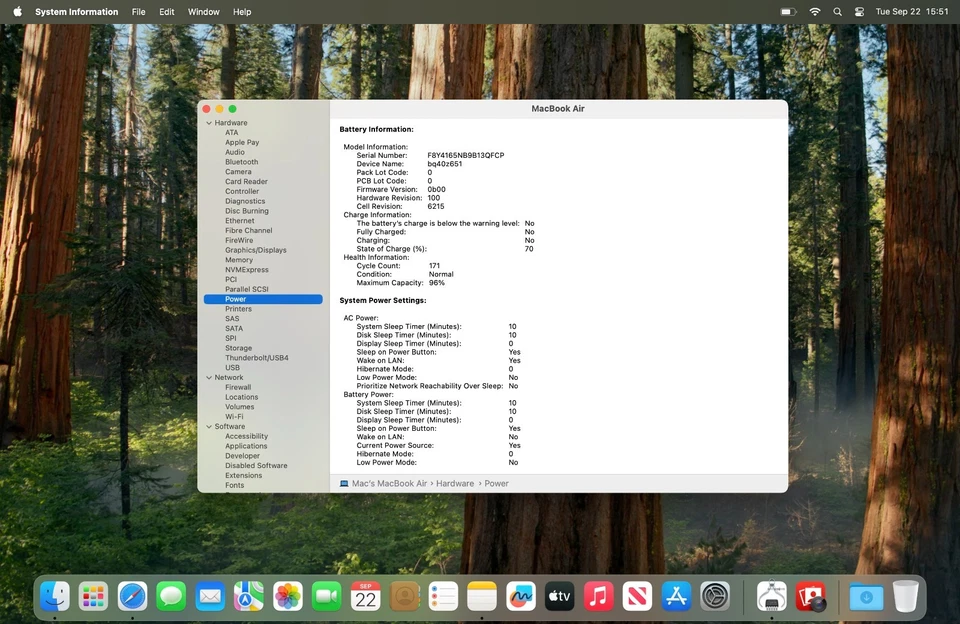960x624 pixels.
Task: Click Maximum Capacity value 96%
Action: [437, 283]
